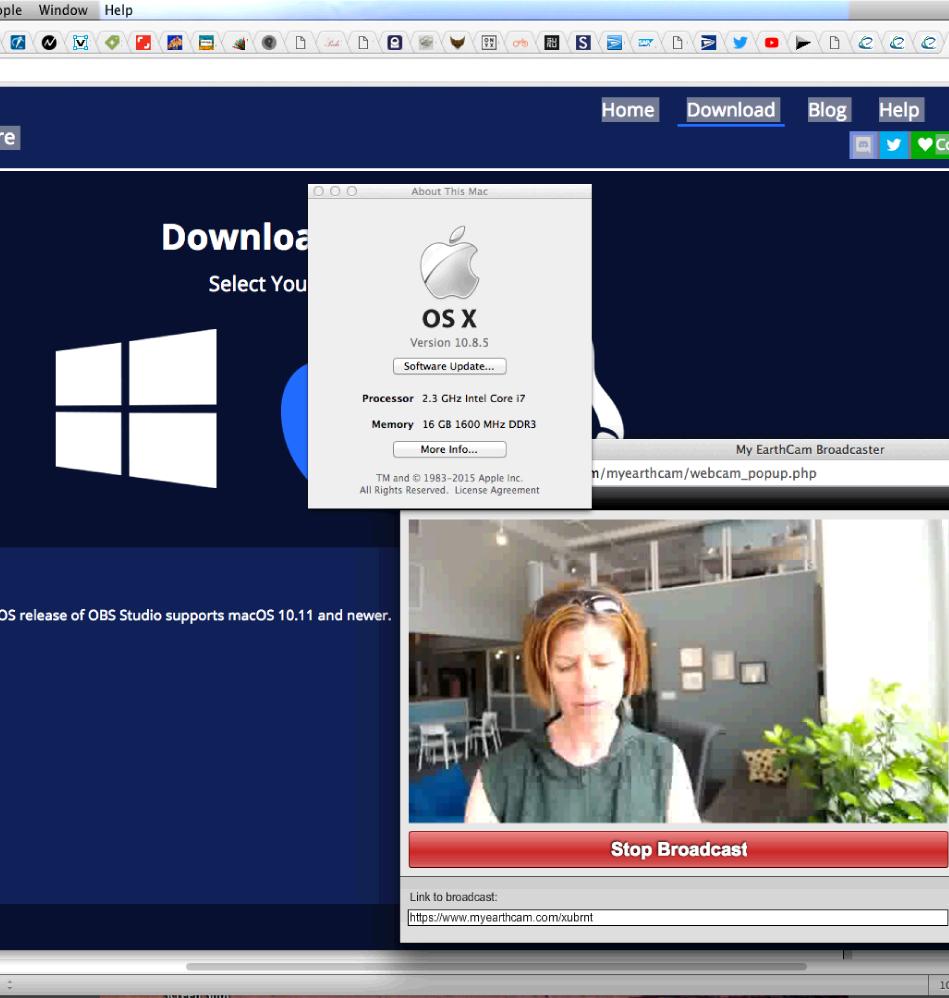
Task: Click the green heart Contribute button
Action: tap(930, 145)
